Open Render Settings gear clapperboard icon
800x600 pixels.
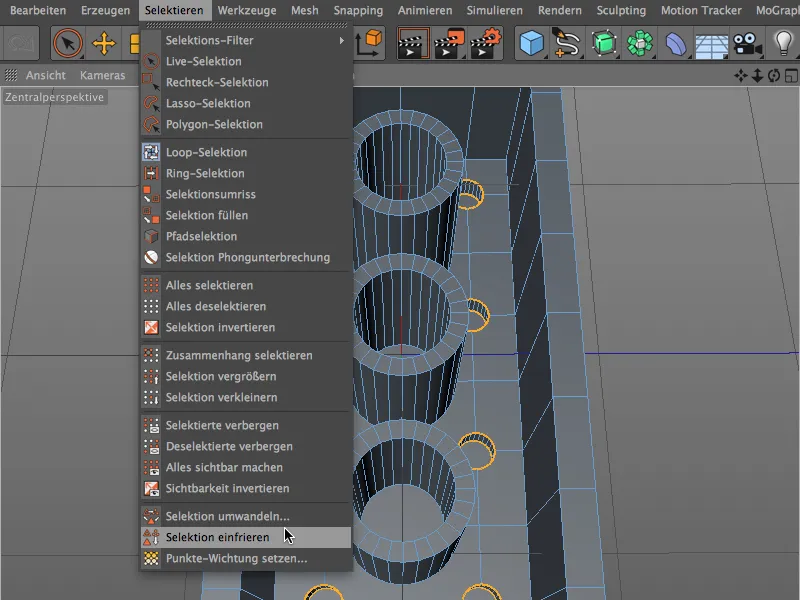tap(486, 43)
